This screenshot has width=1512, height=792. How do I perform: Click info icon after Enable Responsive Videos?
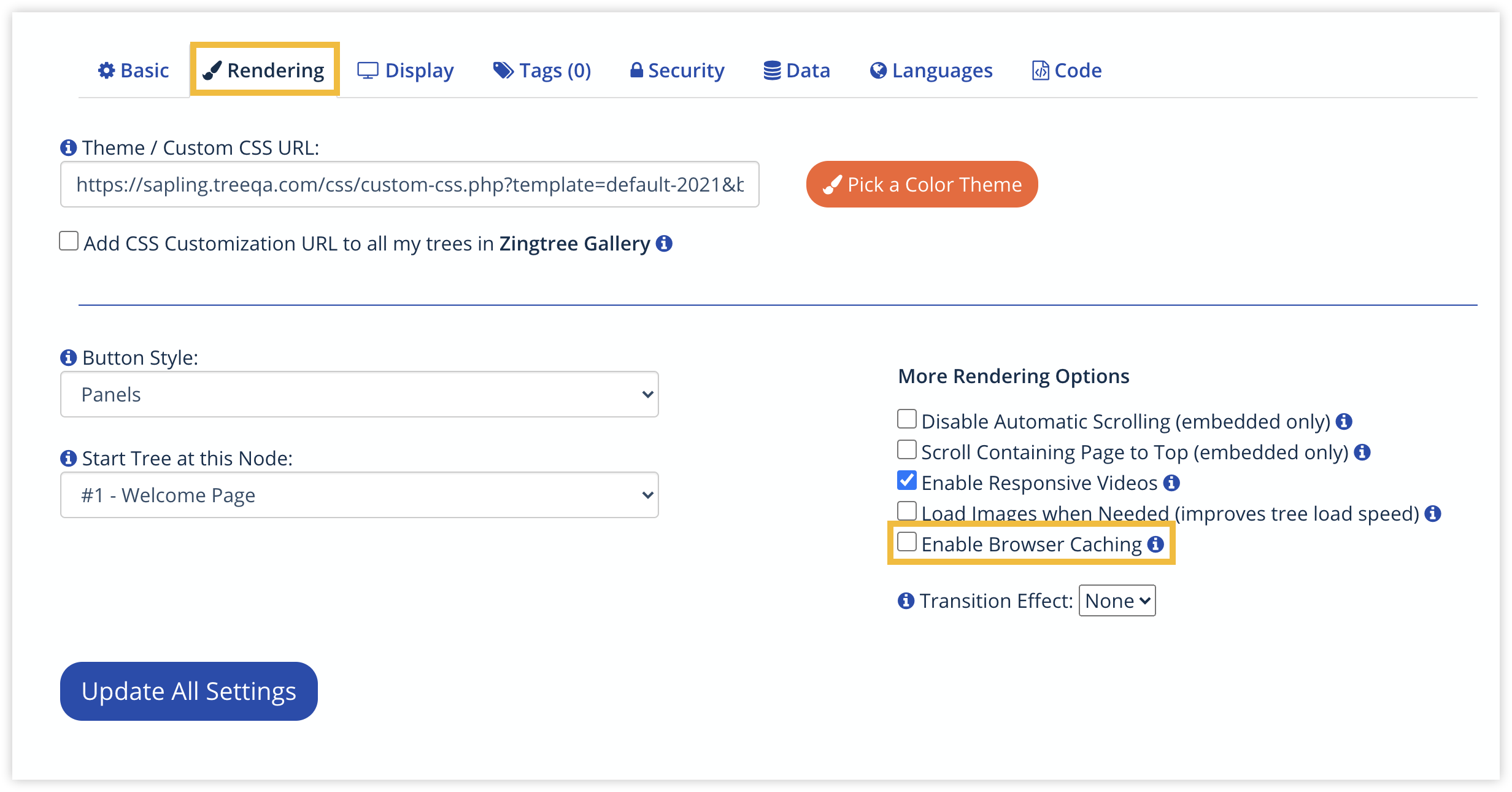tap(1171, 483)
